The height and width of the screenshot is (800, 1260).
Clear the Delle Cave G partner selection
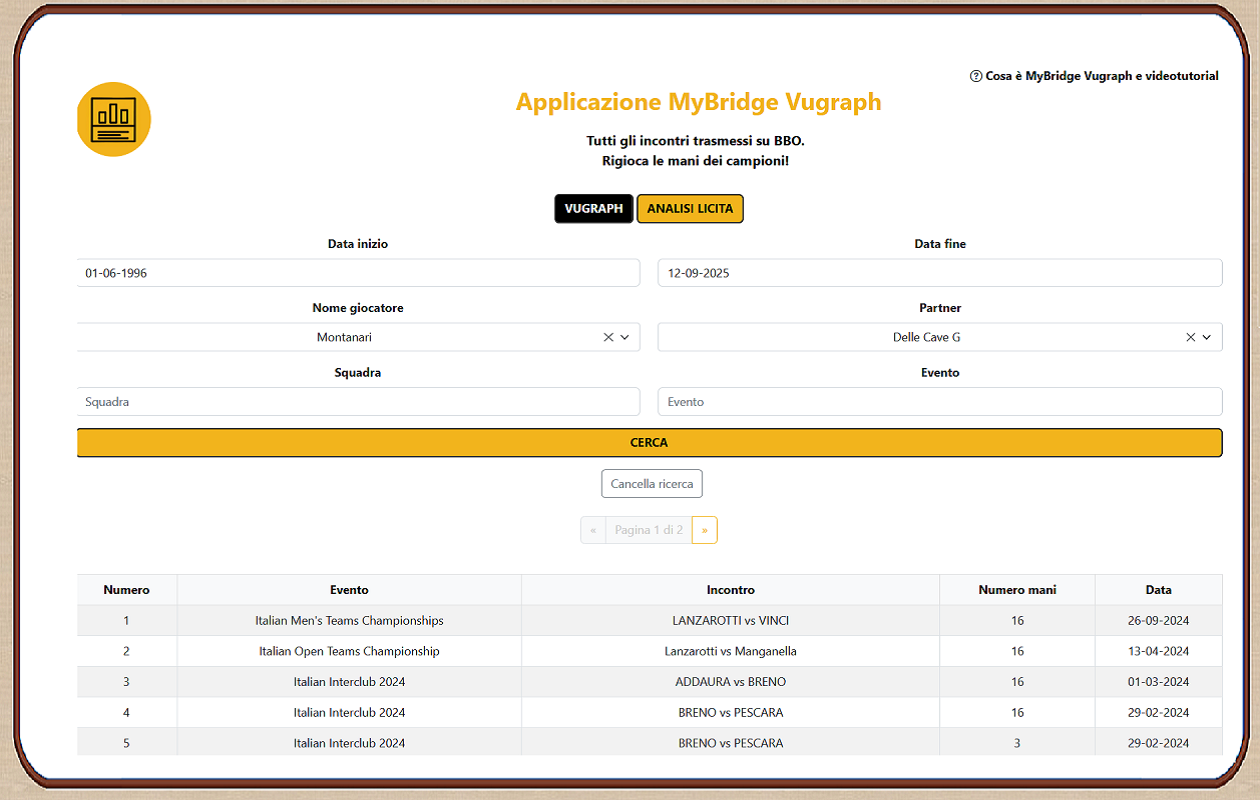coord(1190,338)
